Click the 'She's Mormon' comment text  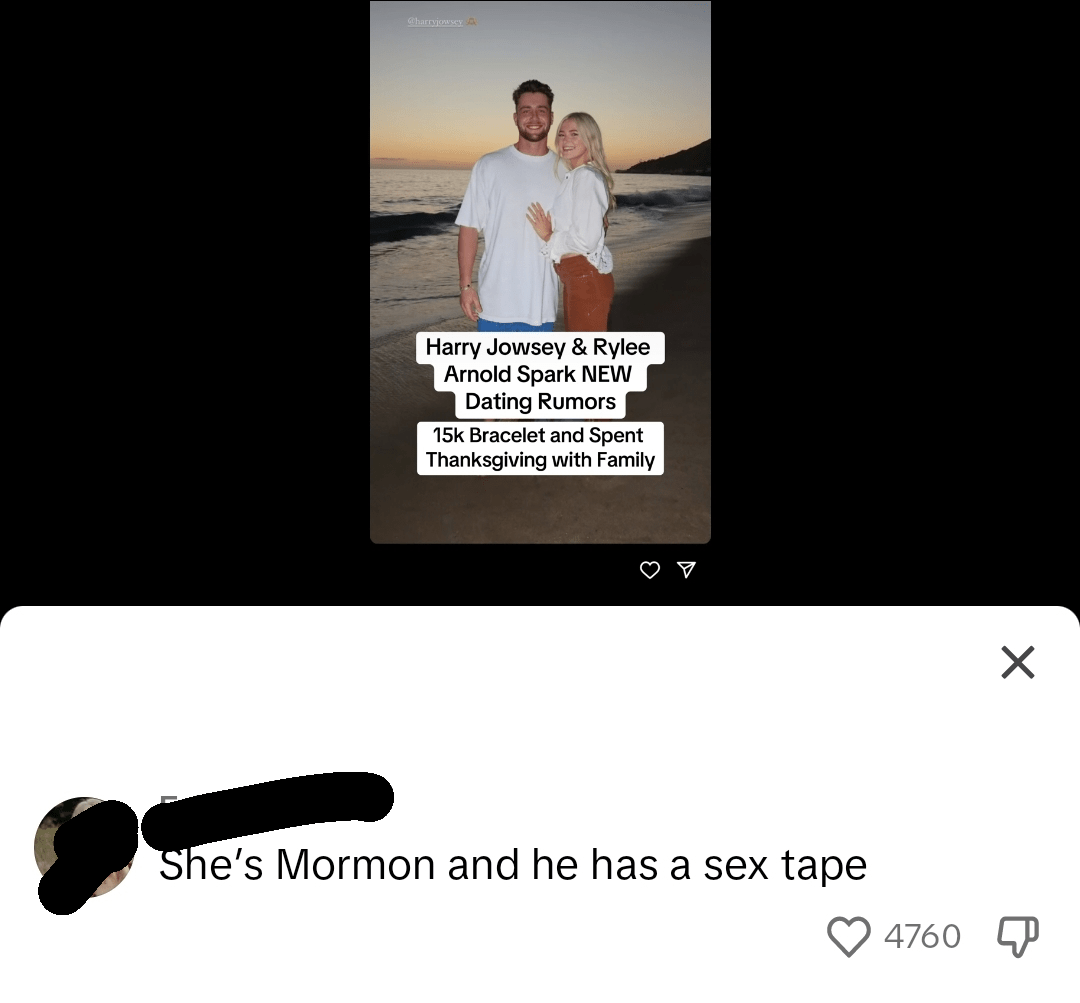click(512, 864)
